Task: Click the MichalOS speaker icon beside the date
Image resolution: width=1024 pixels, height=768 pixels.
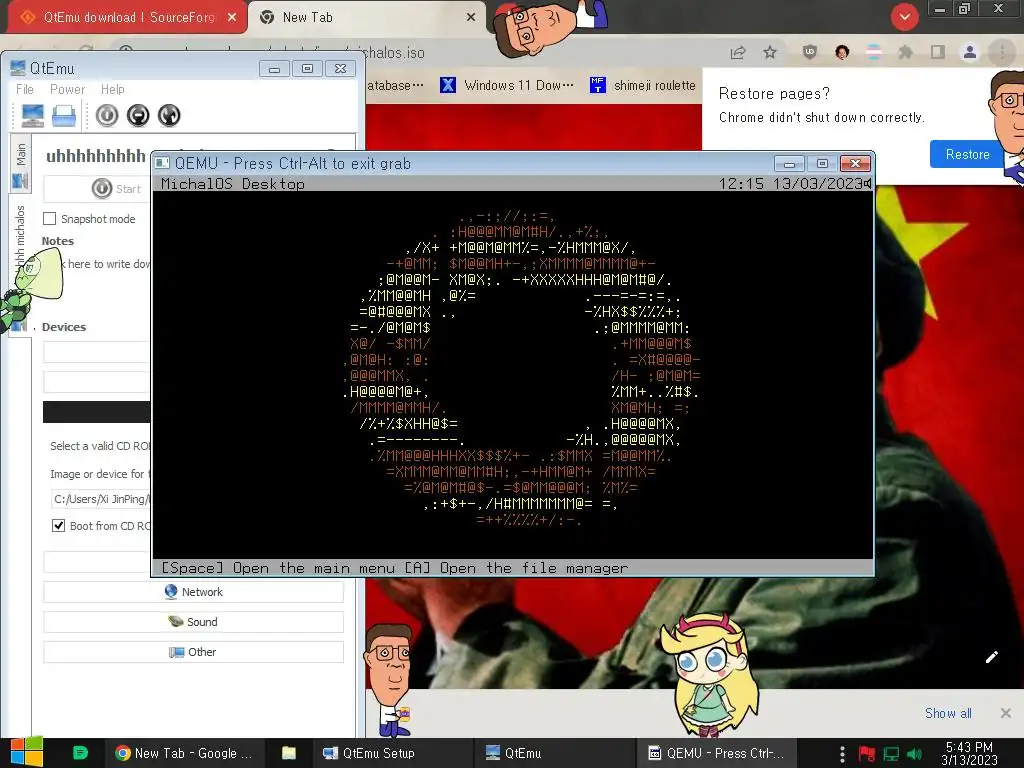Action: click(x=867, y=184)
